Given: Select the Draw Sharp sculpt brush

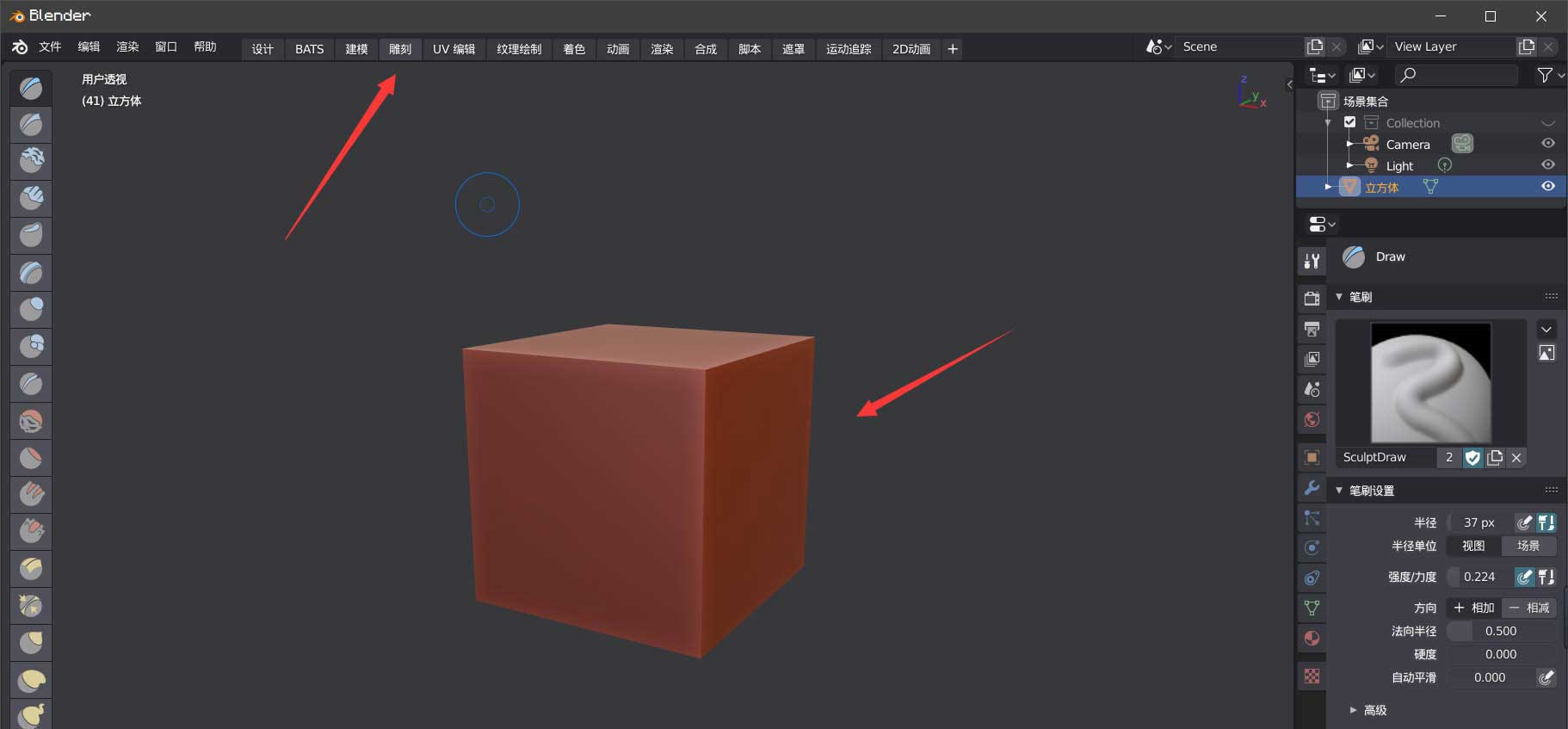Looking at the screenshot, I should coord(31,125).
